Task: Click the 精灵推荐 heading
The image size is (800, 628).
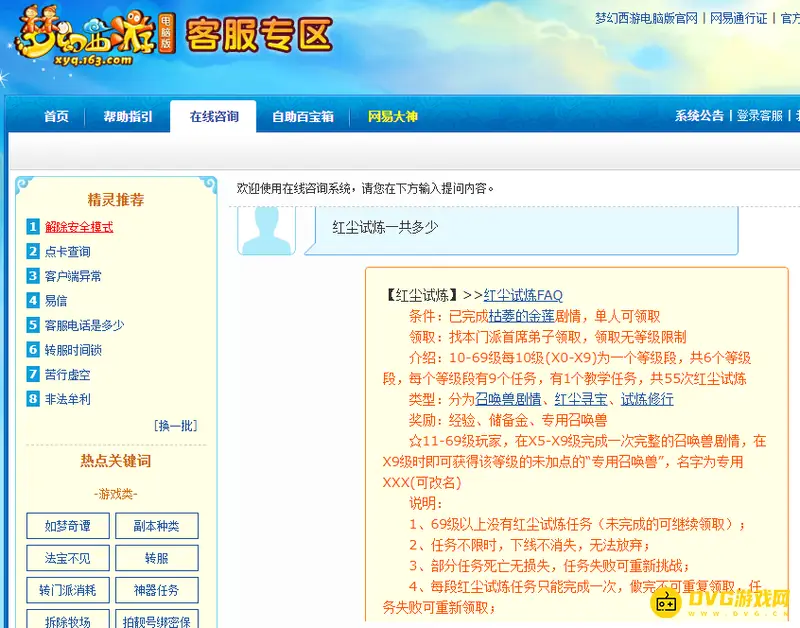Action: 116,199
